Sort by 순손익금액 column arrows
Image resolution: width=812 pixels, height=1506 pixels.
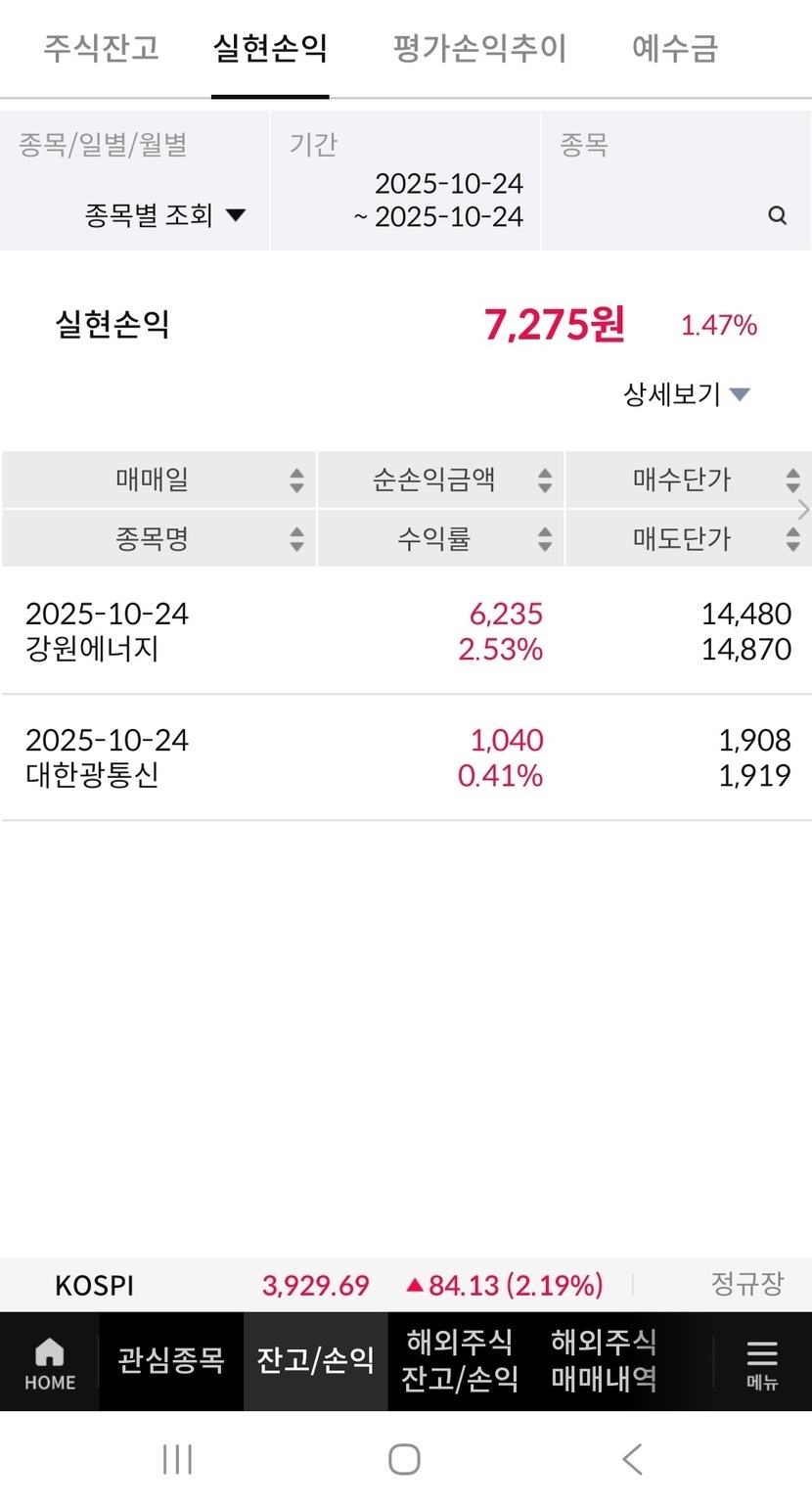coord(545,480)
